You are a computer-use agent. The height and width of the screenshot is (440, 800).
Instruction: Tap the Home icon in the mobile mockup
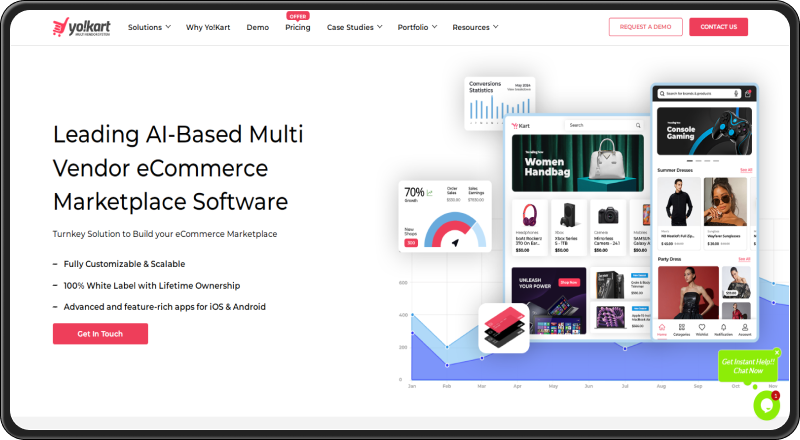(x=662, y=329)
